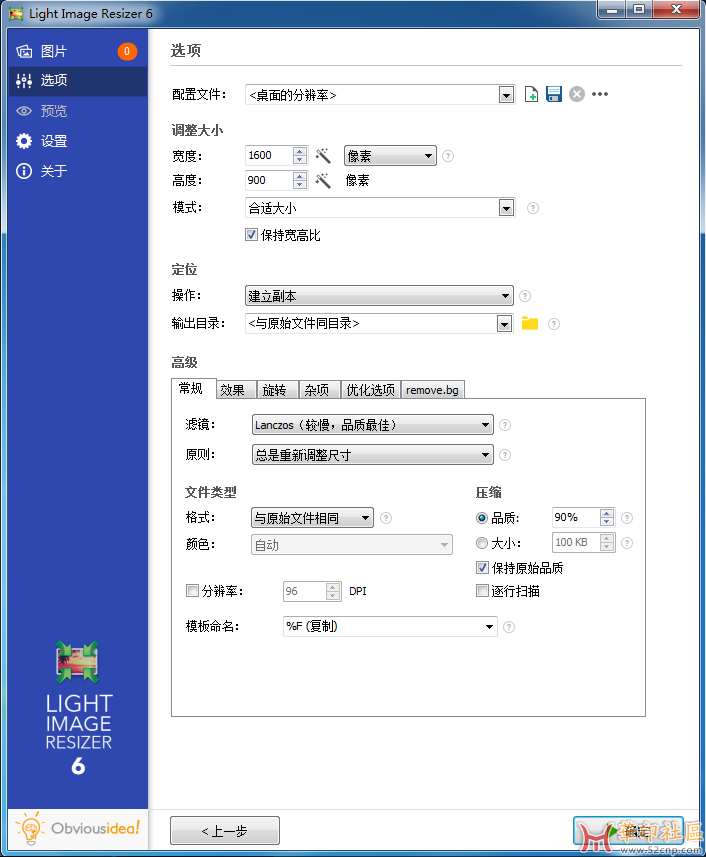Increase width with the spinner up arrow

(x=299, y=151)
